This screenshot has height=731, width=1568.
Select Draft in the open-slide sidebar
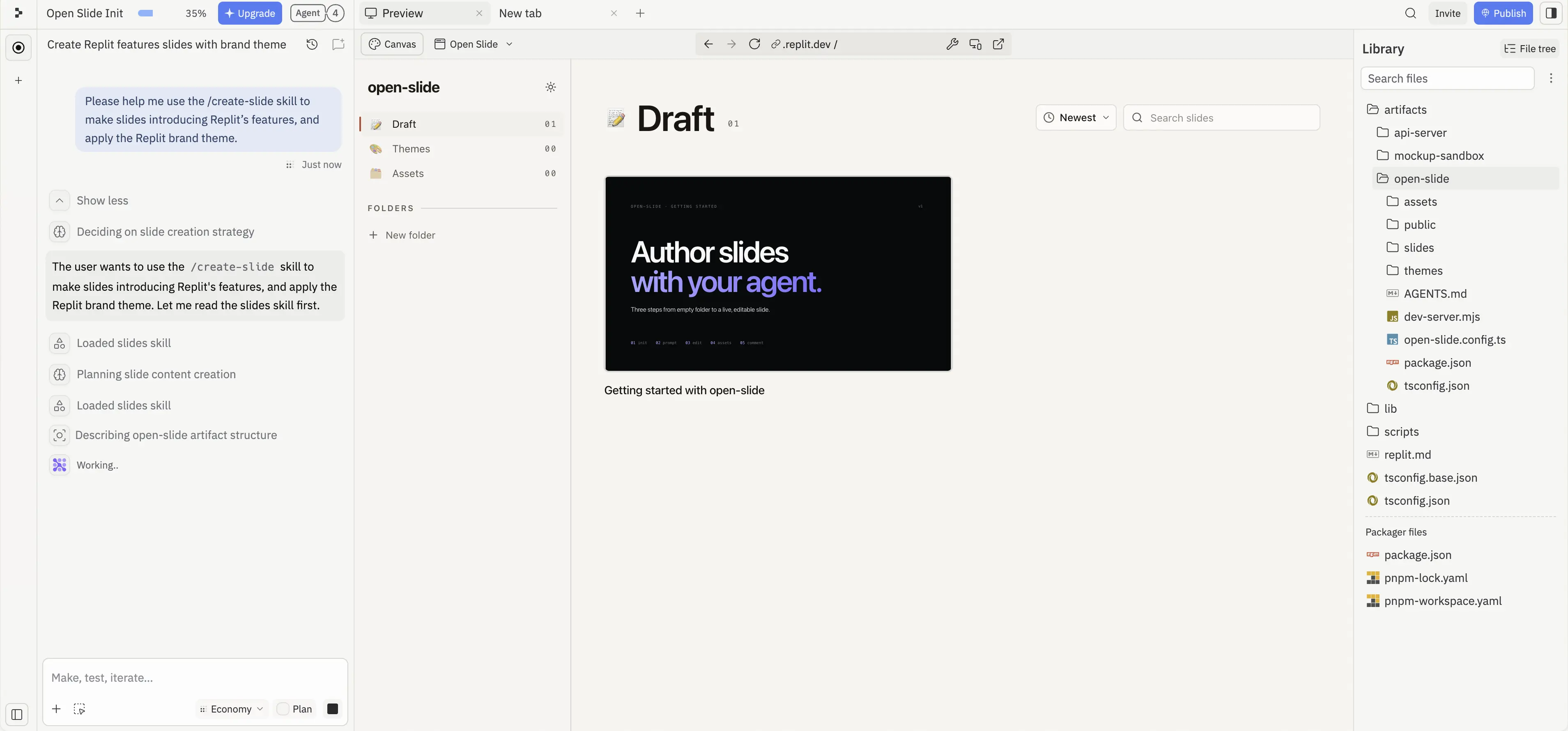[462, 124]
